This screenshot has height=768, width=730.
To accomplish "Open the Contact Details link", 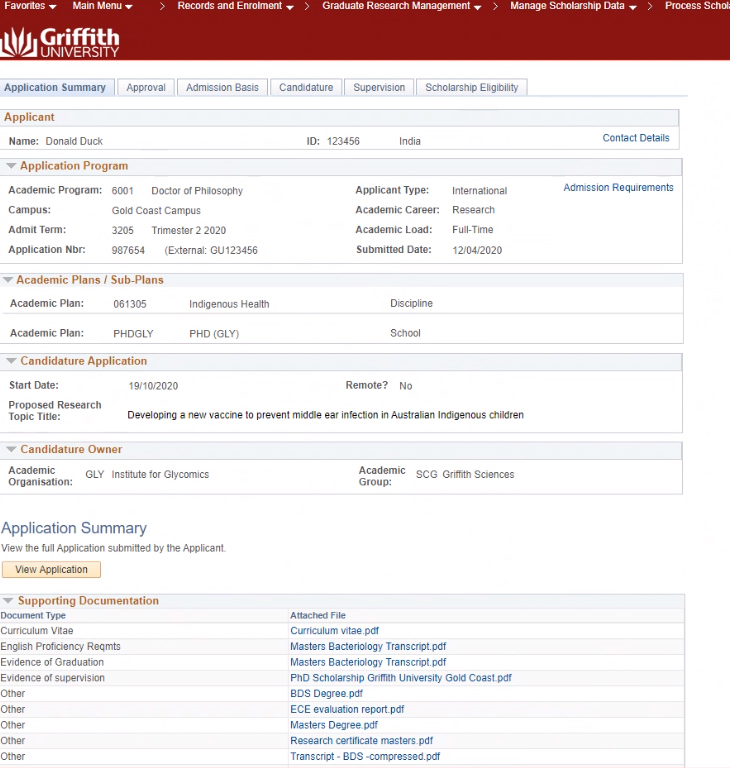I will [635, 138].
